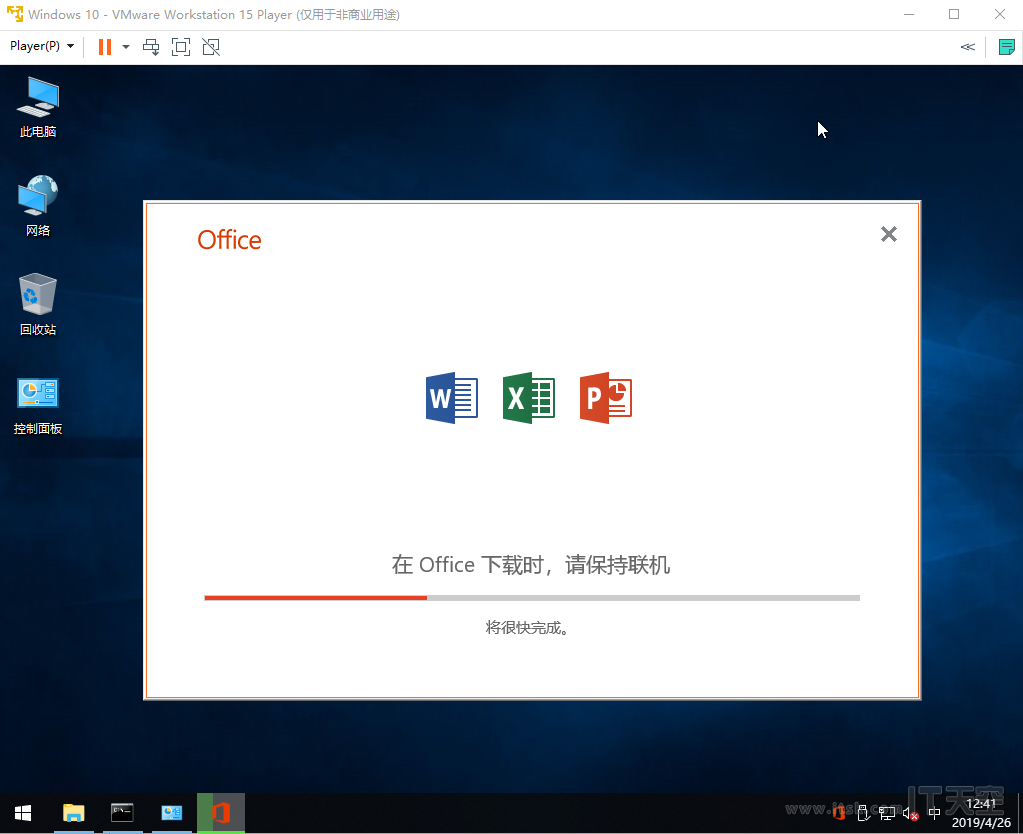The image size is (1023, 834).
Task: Select the 控制面板 desktop icon
Action: [x=38, y=406]
